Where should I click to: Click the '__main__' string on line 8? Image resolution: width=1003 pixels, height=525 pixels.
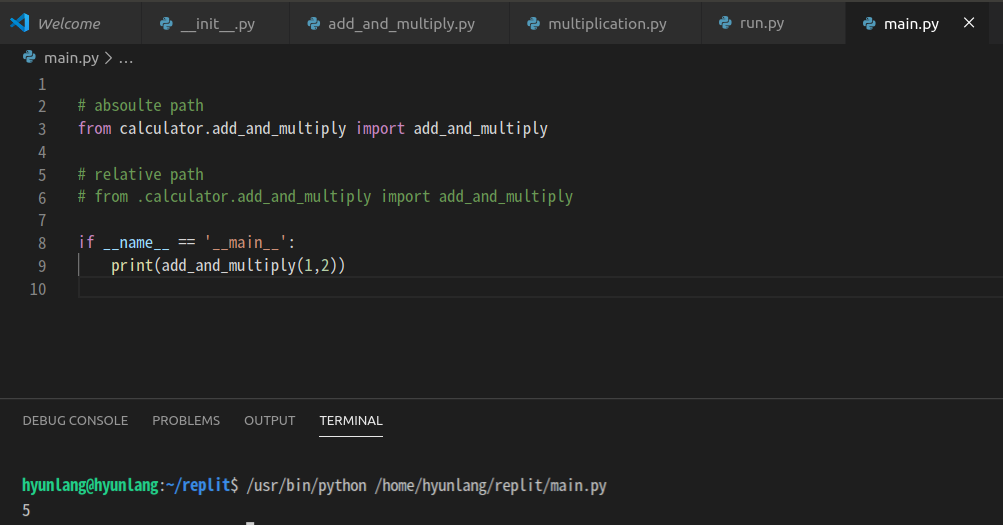246,242
